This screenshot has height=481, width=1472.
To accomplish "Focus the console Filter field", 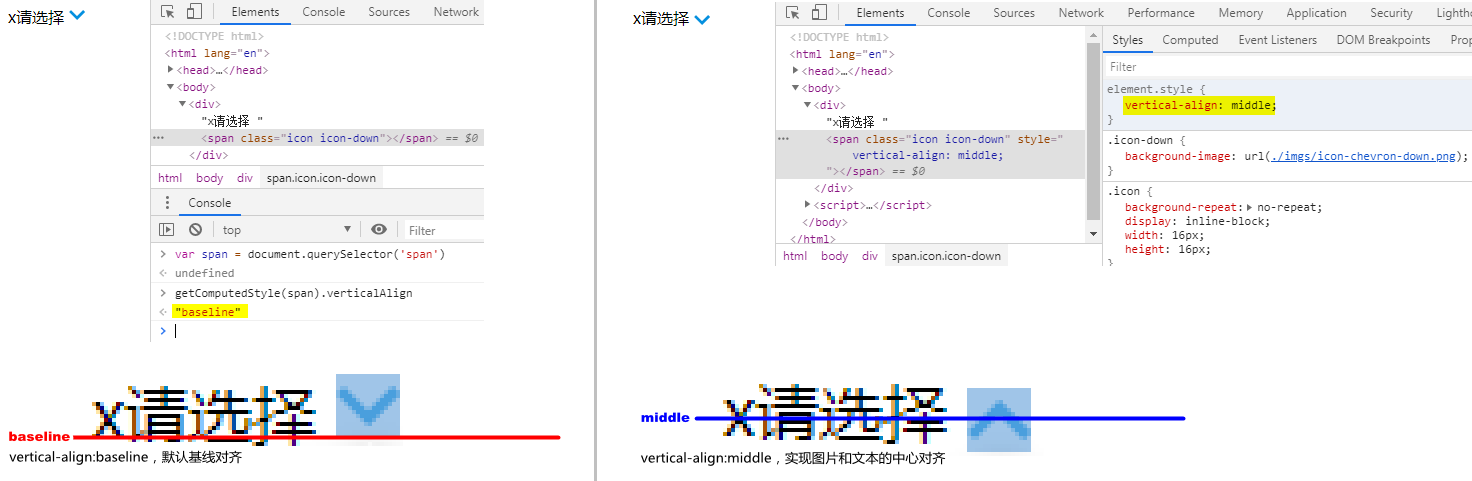I will pyautogui.click(x=443, y=231).
